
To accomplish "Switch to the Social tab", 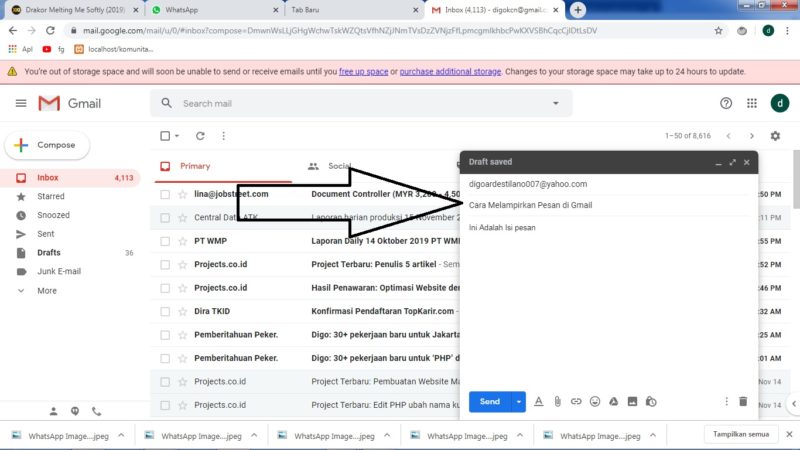I will coord(339,166).
